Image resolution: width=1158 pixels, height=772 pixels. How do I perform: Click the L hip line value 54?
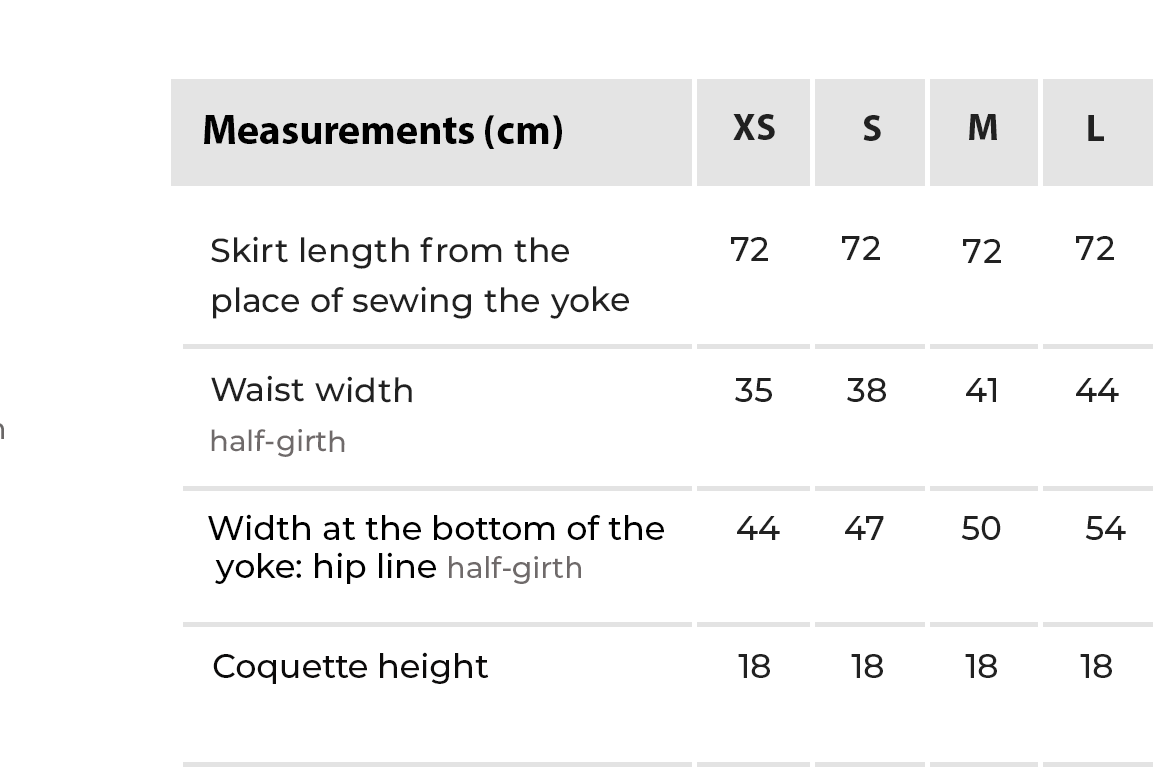1105,528
